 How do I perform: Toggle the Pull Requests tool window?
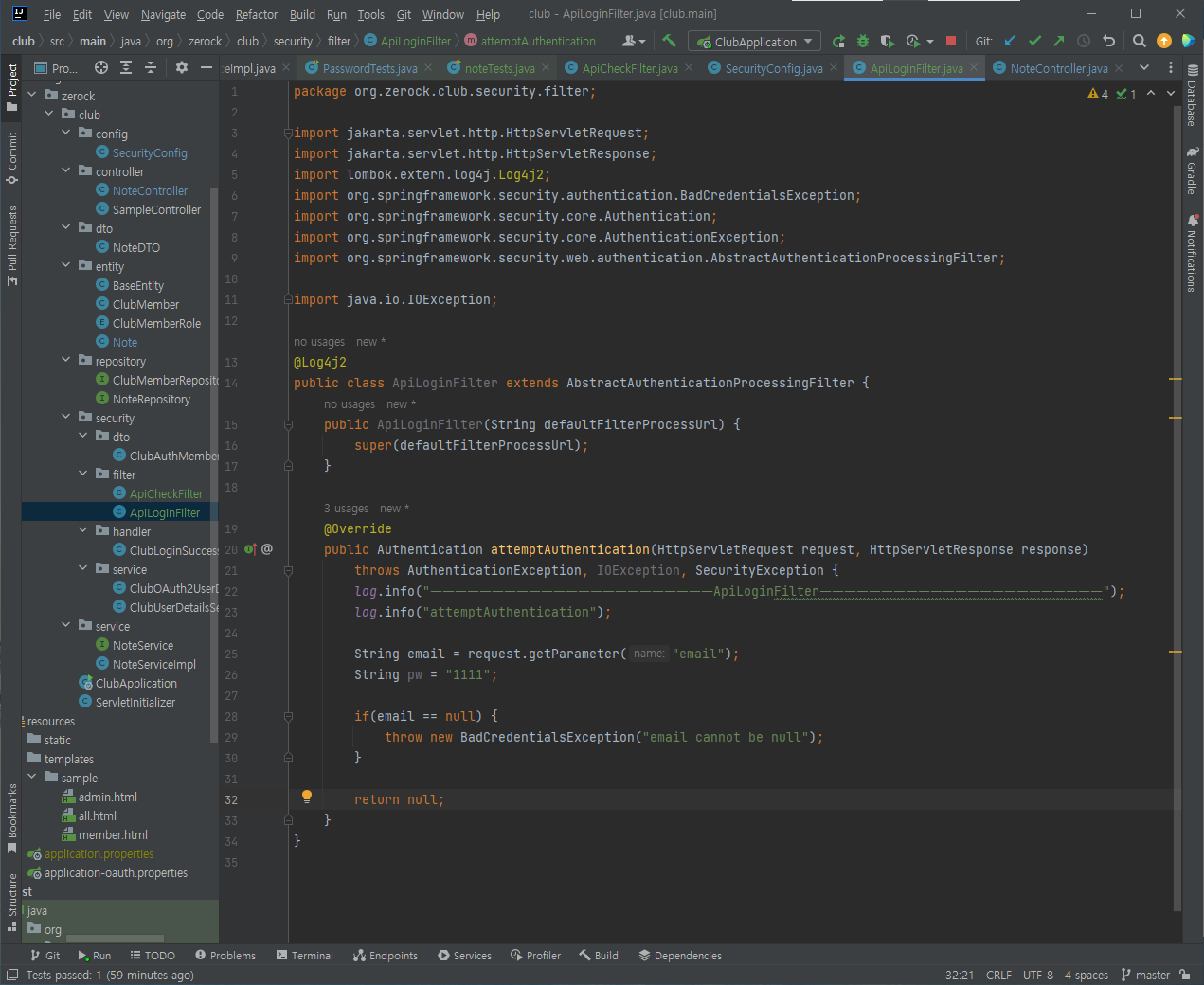(x=11, y=244)
